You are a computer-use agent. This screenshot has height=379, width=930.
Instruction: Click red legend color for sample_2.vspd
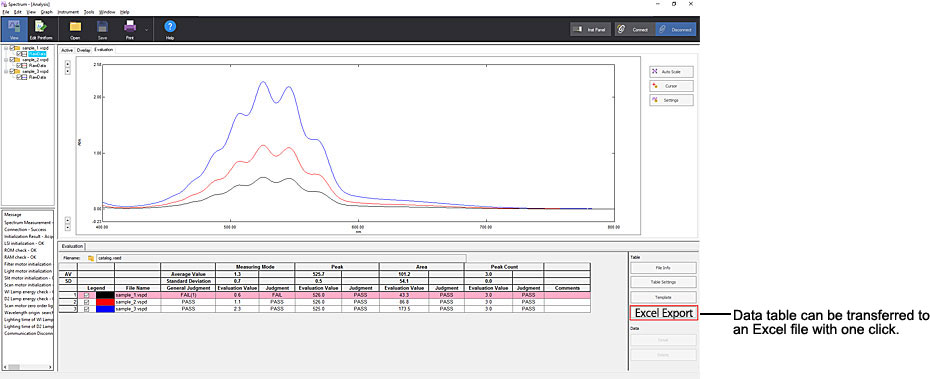coord(105,302)
